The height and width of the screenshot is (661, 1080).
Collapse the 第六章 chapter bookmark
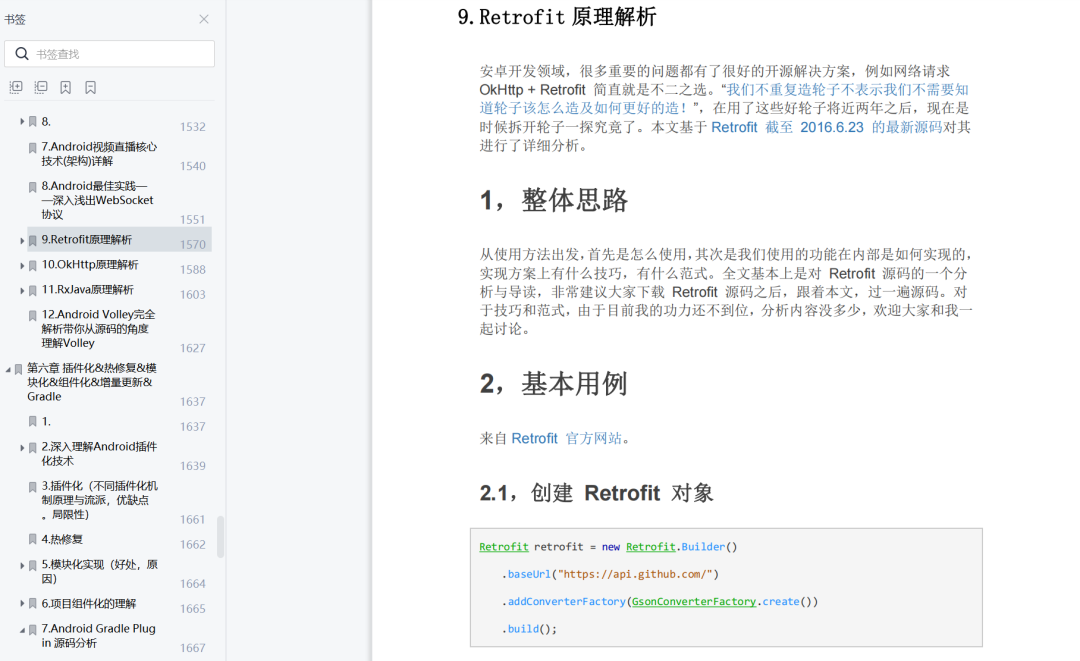pyautogui.click(x=8, y=369)
